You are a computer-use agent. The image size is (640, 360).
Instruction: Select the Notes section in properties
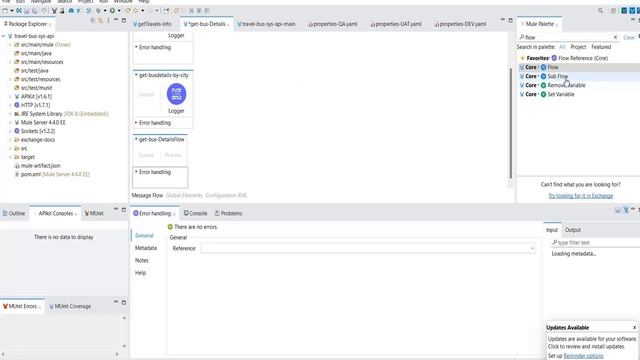[x=142, y=260]
